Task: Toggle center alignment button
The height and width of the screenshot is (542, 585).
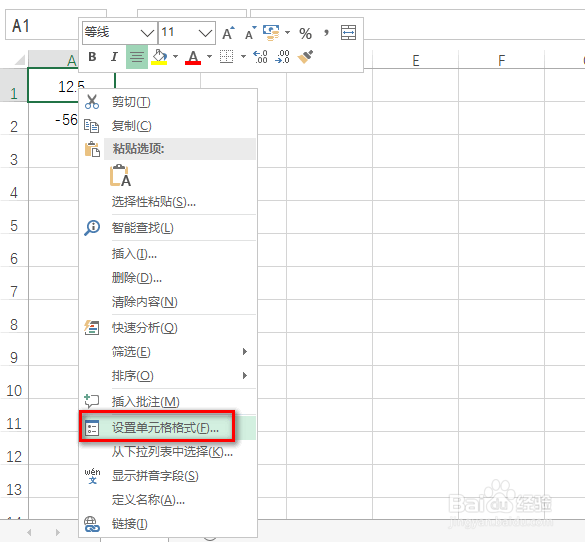Action: tap(137, 57)
